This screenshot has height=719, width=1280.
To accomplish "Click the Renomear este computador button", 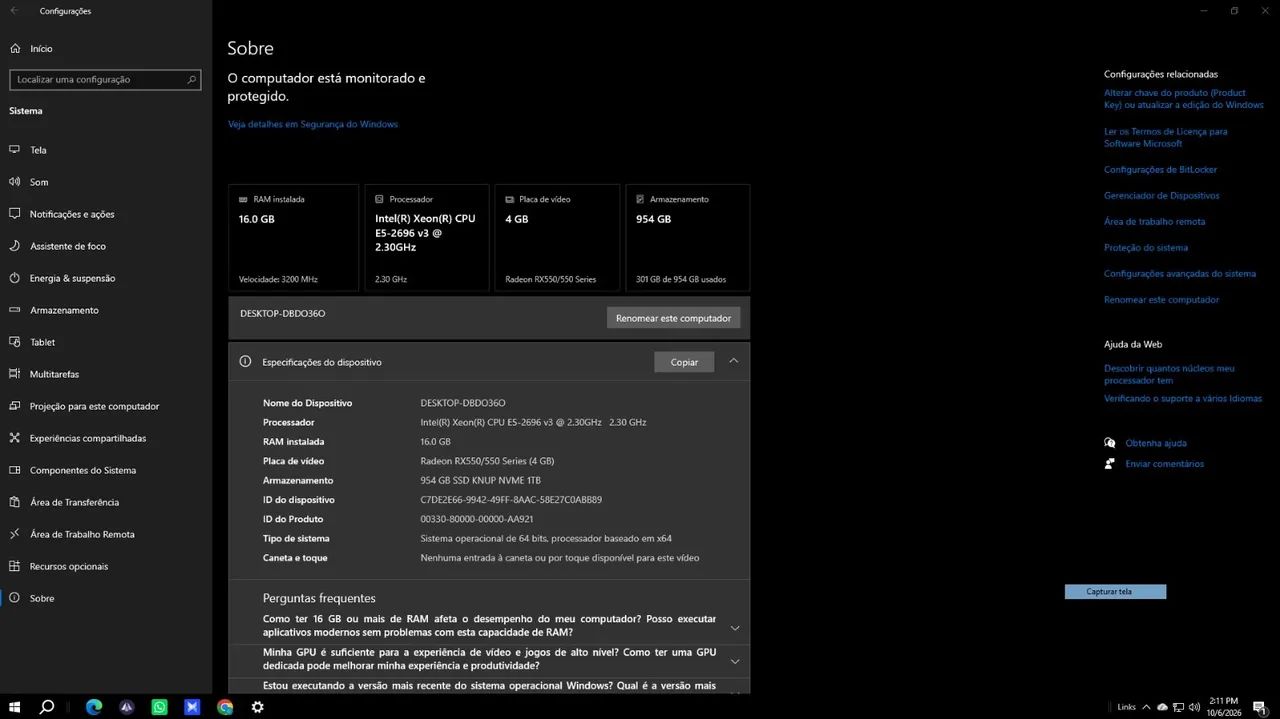I will [673, 318].
